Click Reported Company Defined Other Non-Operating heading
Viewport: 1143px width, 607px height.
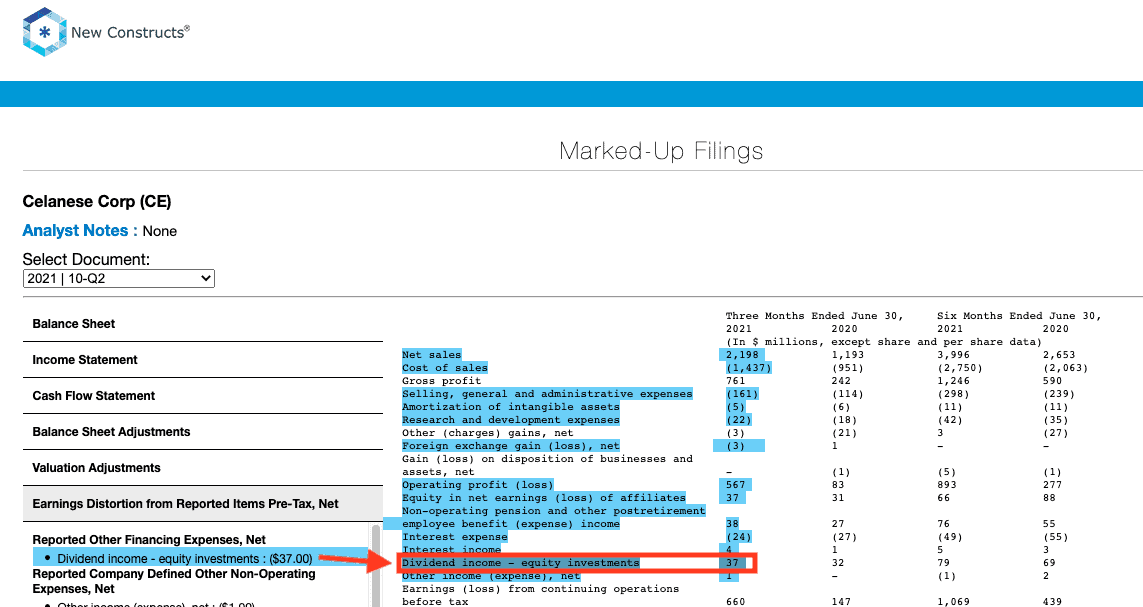(173, 581)
